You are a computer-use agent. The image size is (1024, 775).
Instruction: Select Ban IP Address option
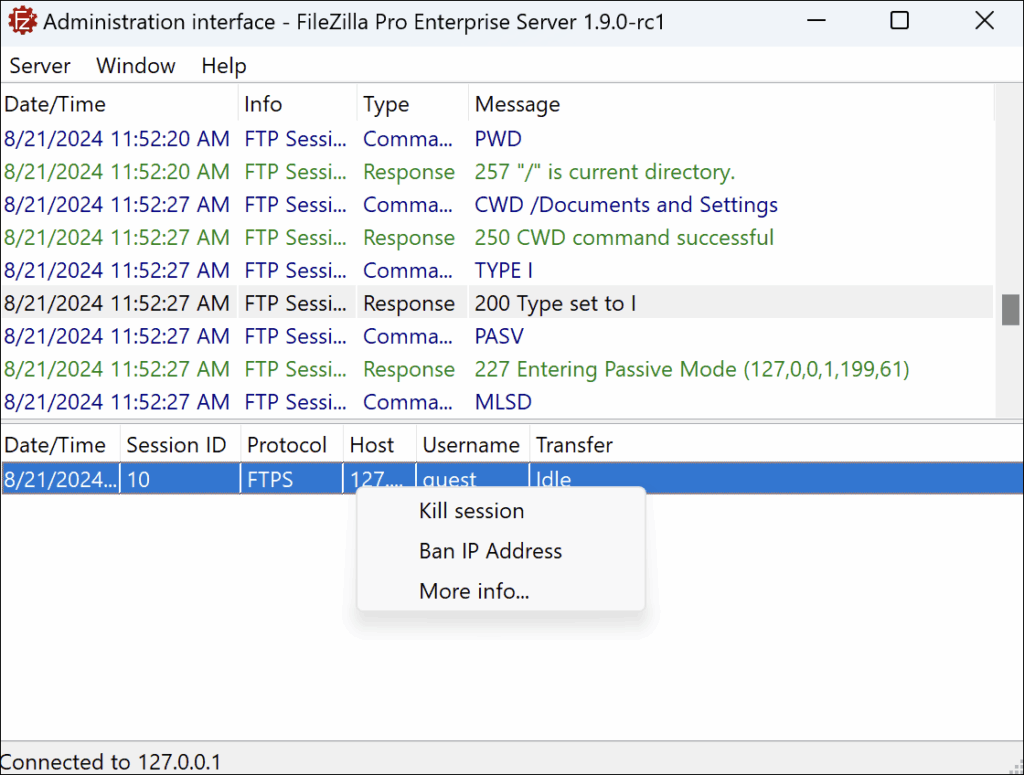490,551
